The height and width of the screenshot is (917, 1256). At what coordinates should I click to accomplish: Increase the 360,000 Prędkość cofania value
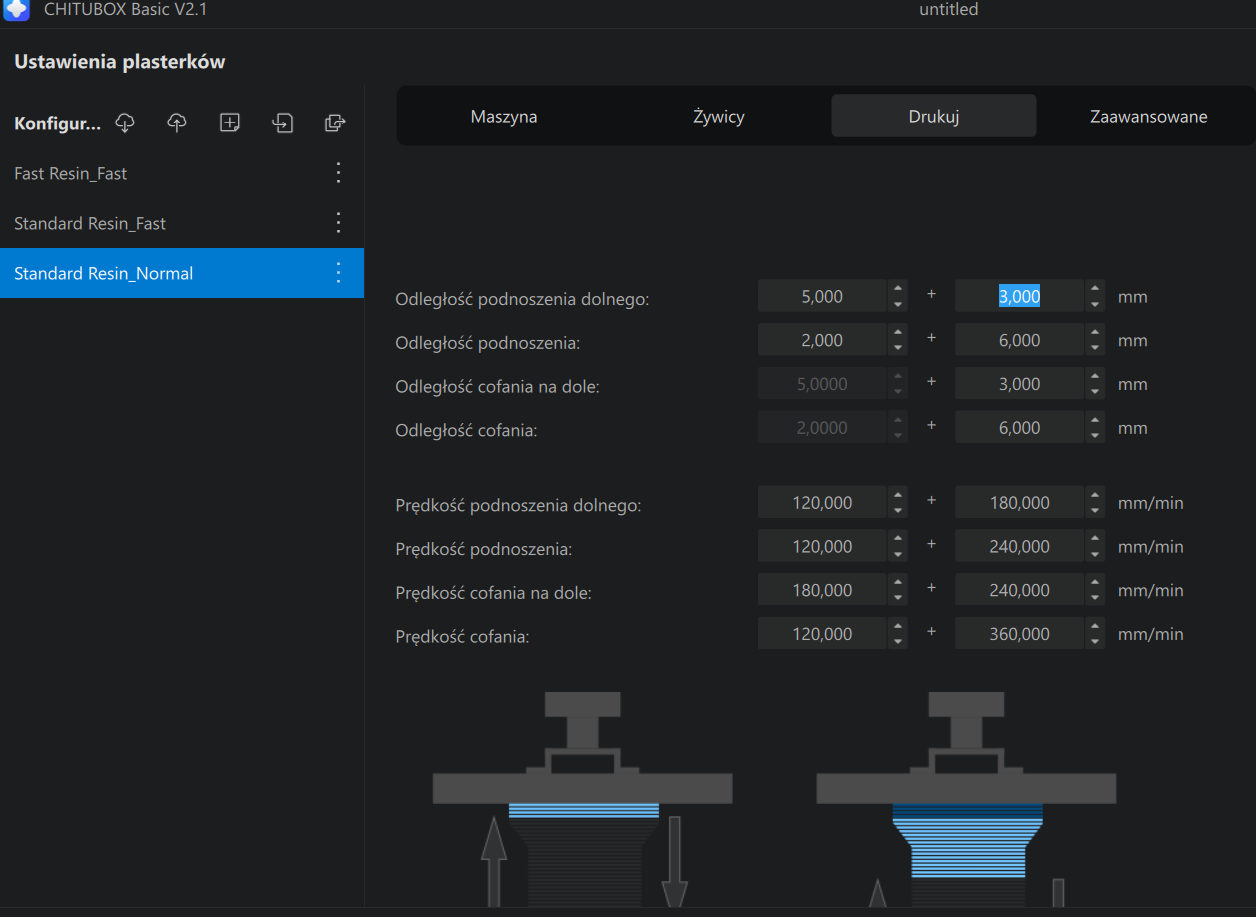tap(1095, 627)
